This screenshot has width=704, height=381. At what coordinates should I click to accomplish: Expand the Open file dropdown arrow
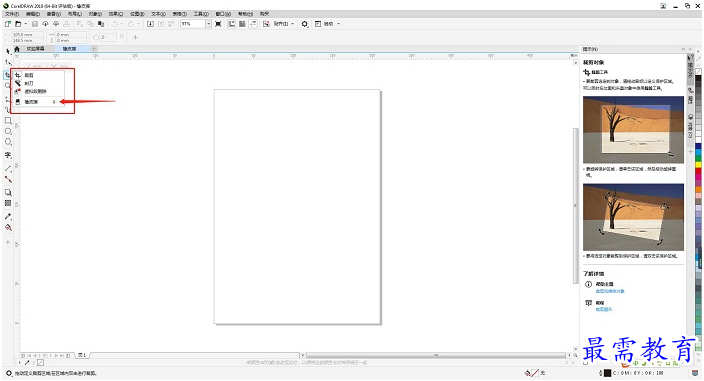point(25,24)
